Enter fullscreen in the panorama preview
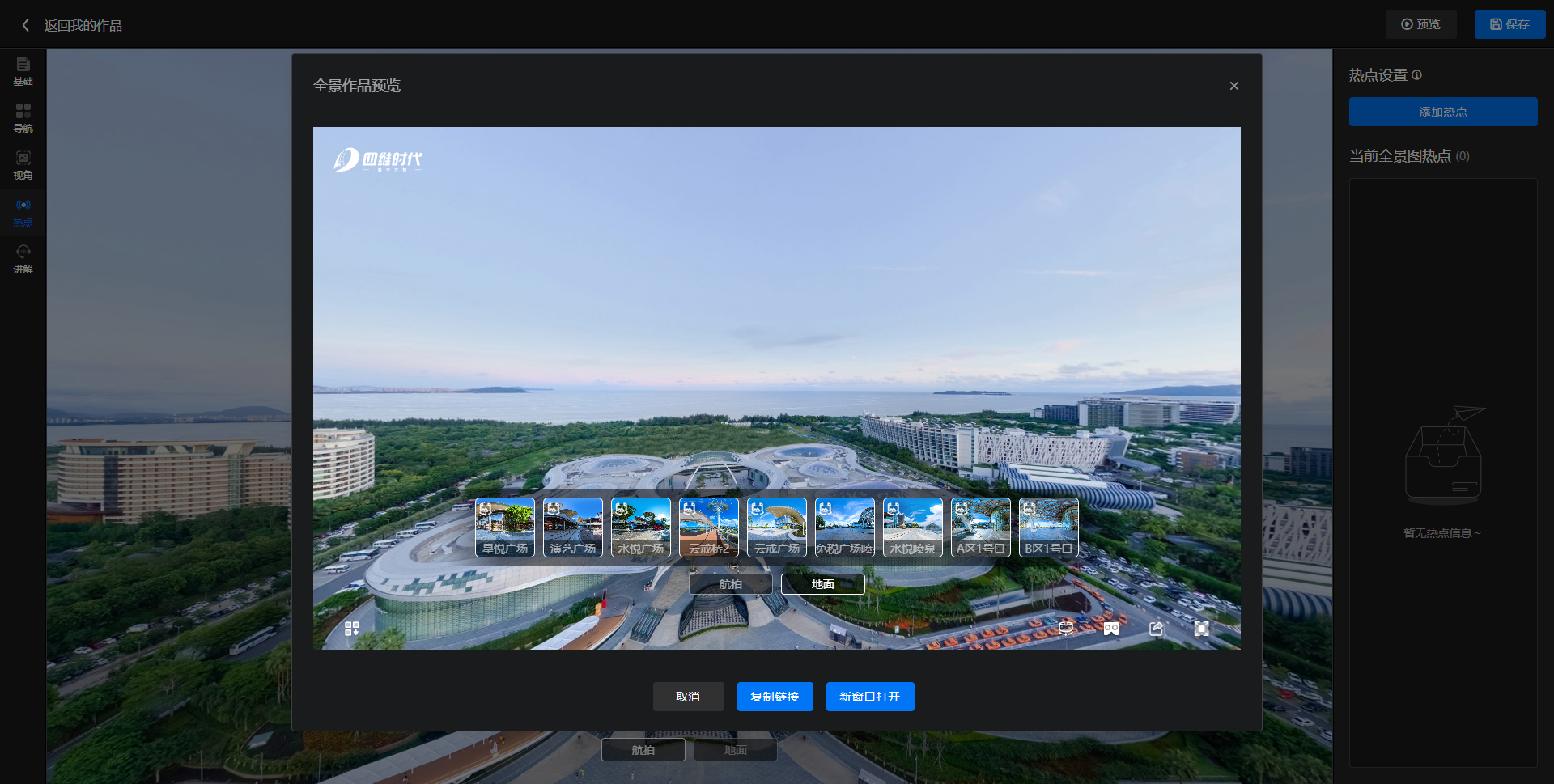This screenshot has width=1554, height=784. click(x=1201, y=629)
